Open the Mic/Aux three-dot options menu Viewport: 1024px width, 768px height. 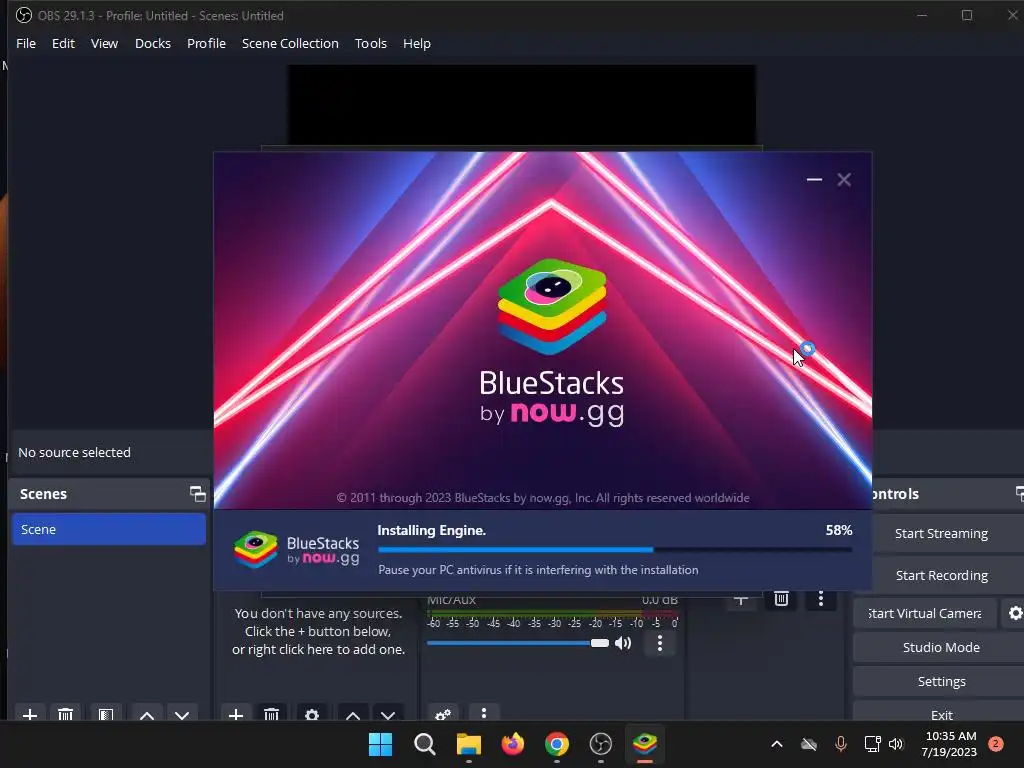click(x=660, y=643)
